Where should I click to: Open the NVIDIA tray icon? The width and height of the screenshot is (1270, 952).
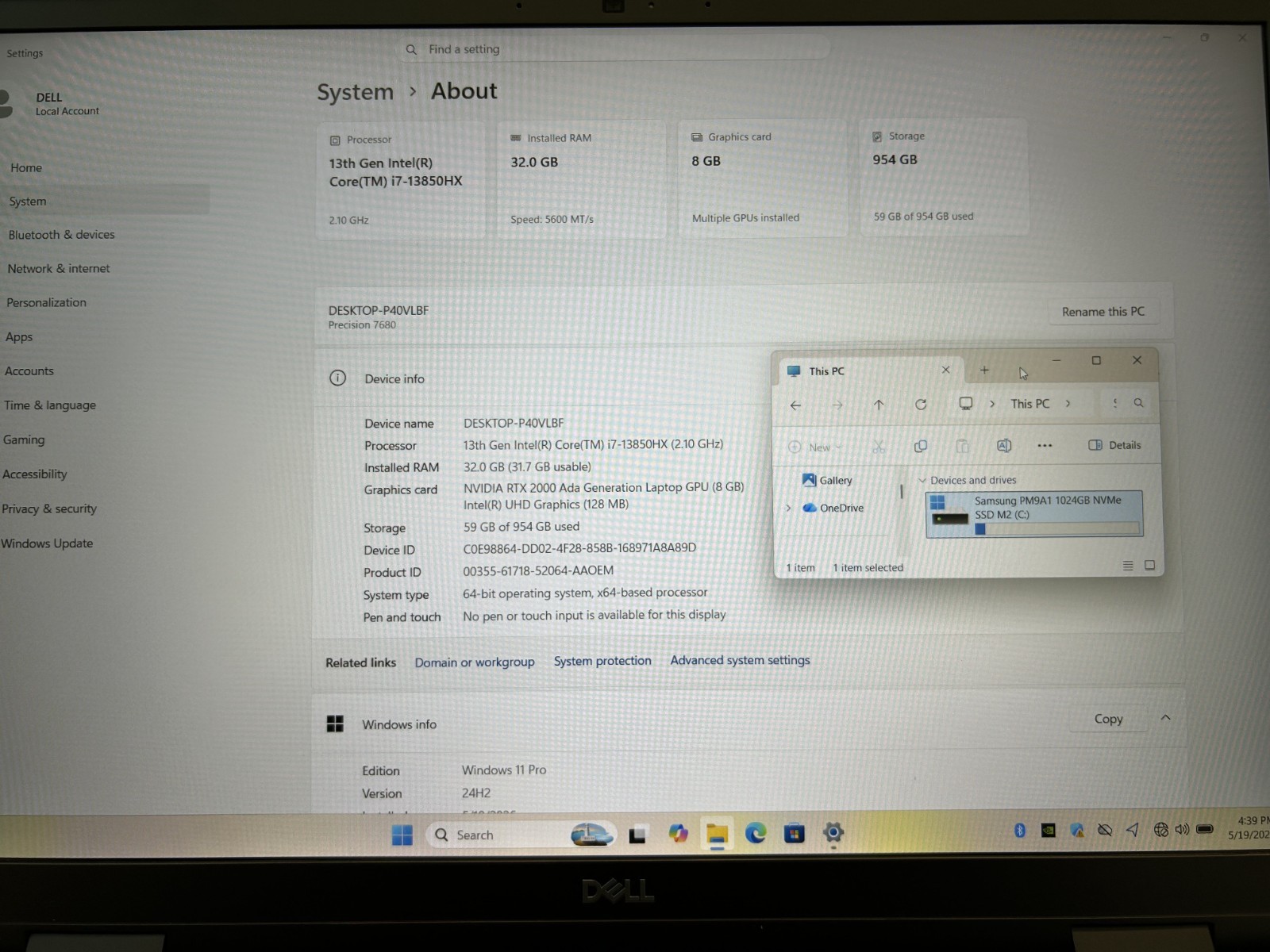tap(1048, 831)
